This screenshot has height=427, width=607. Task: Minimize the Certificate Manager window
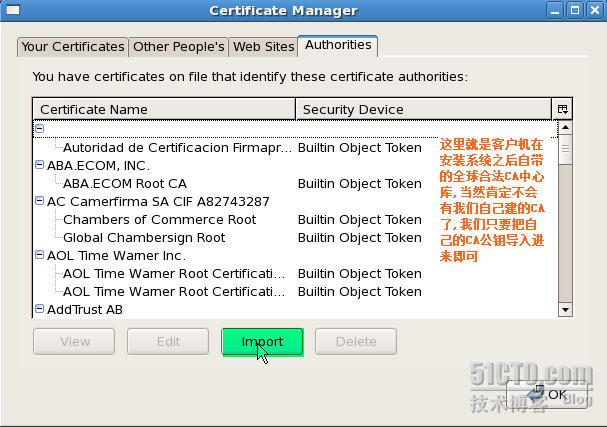coord(555,10)
